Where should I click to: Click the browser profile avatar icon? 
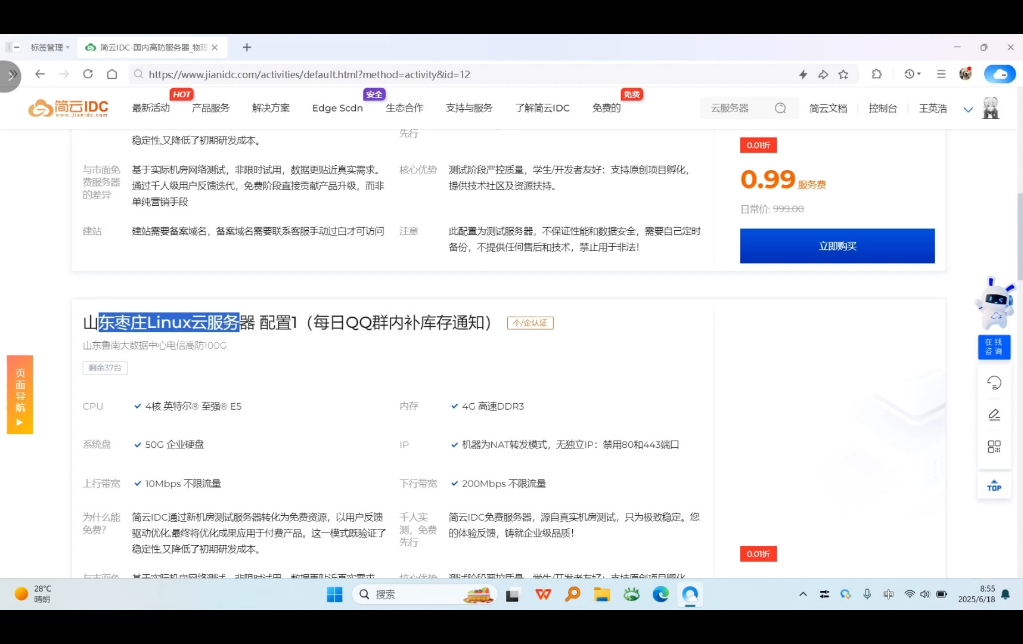point(966,74)
